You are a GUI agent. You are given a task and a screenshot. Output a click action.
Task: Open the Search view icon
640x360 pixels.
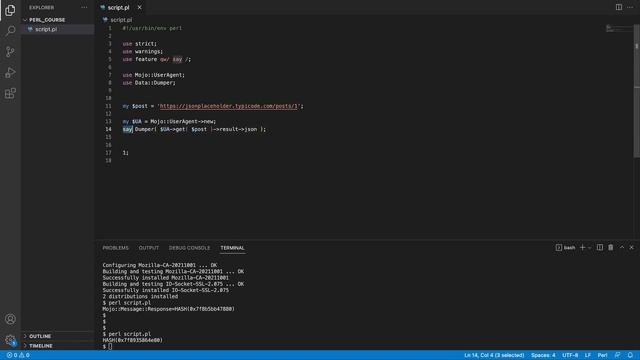click(10, 31)
